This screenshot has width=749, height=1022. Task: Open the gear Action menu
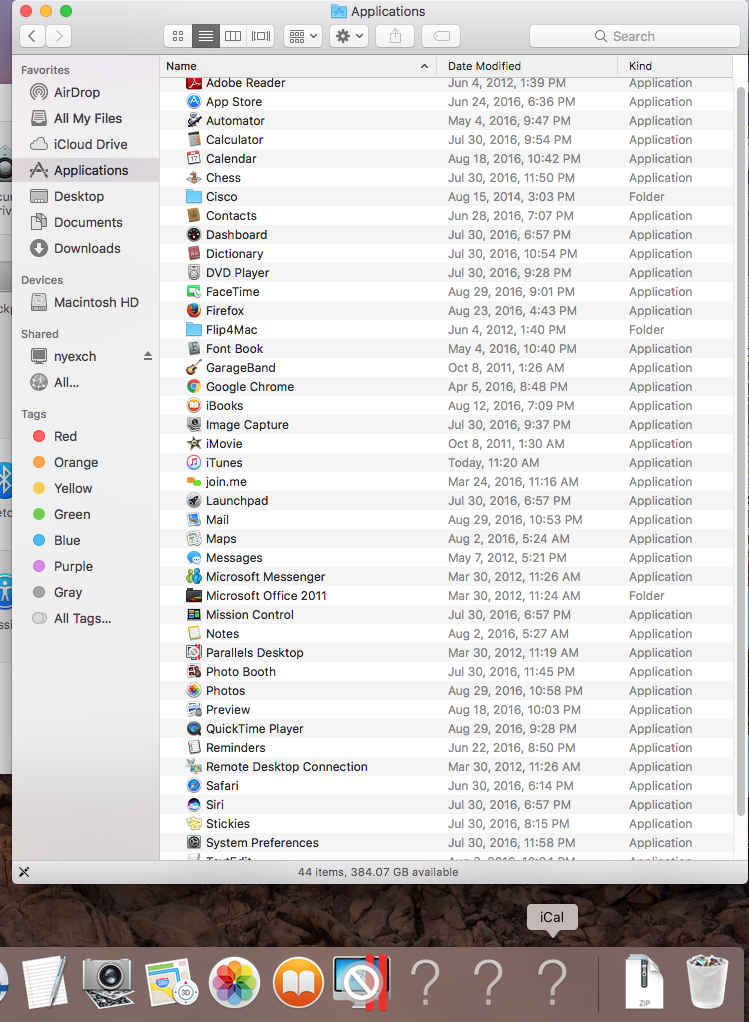[349, 36]
